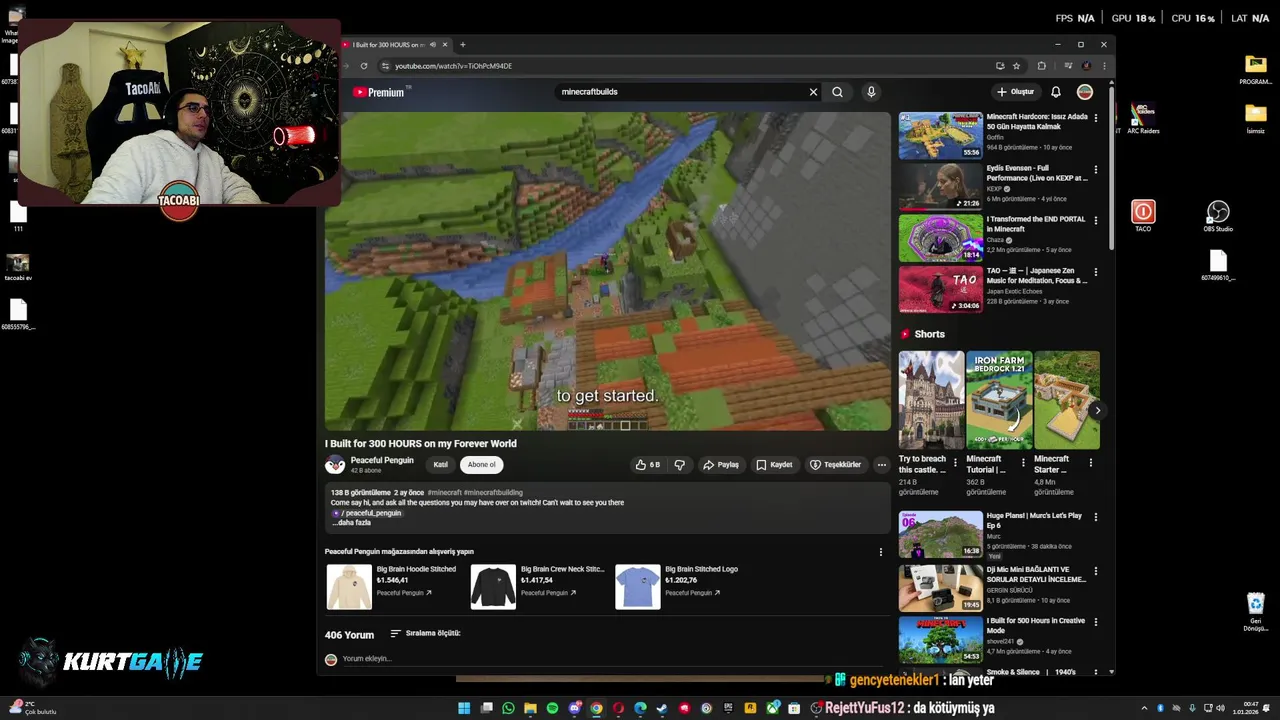Open Big Brain Crew Neck product
Screen dimensions: 1280x720
[538, 586]
